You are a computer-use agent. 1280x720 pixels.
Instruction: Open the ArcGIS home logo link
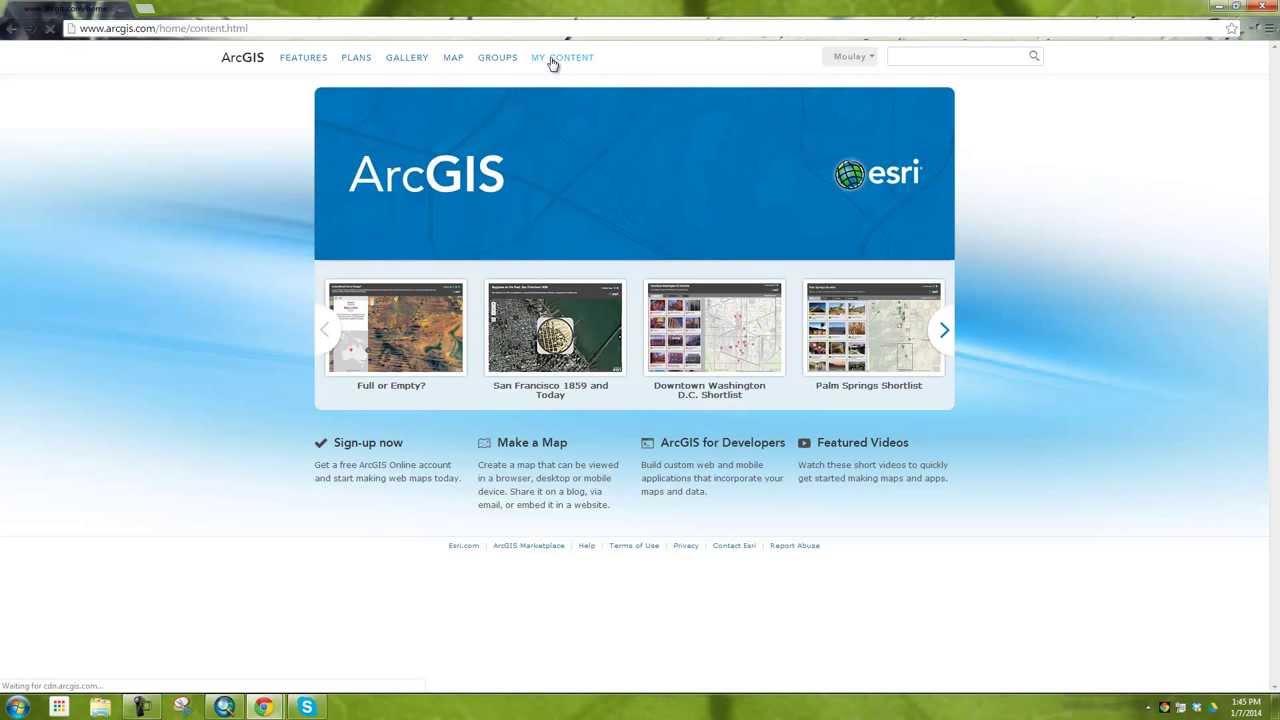[x=242, y=57]
